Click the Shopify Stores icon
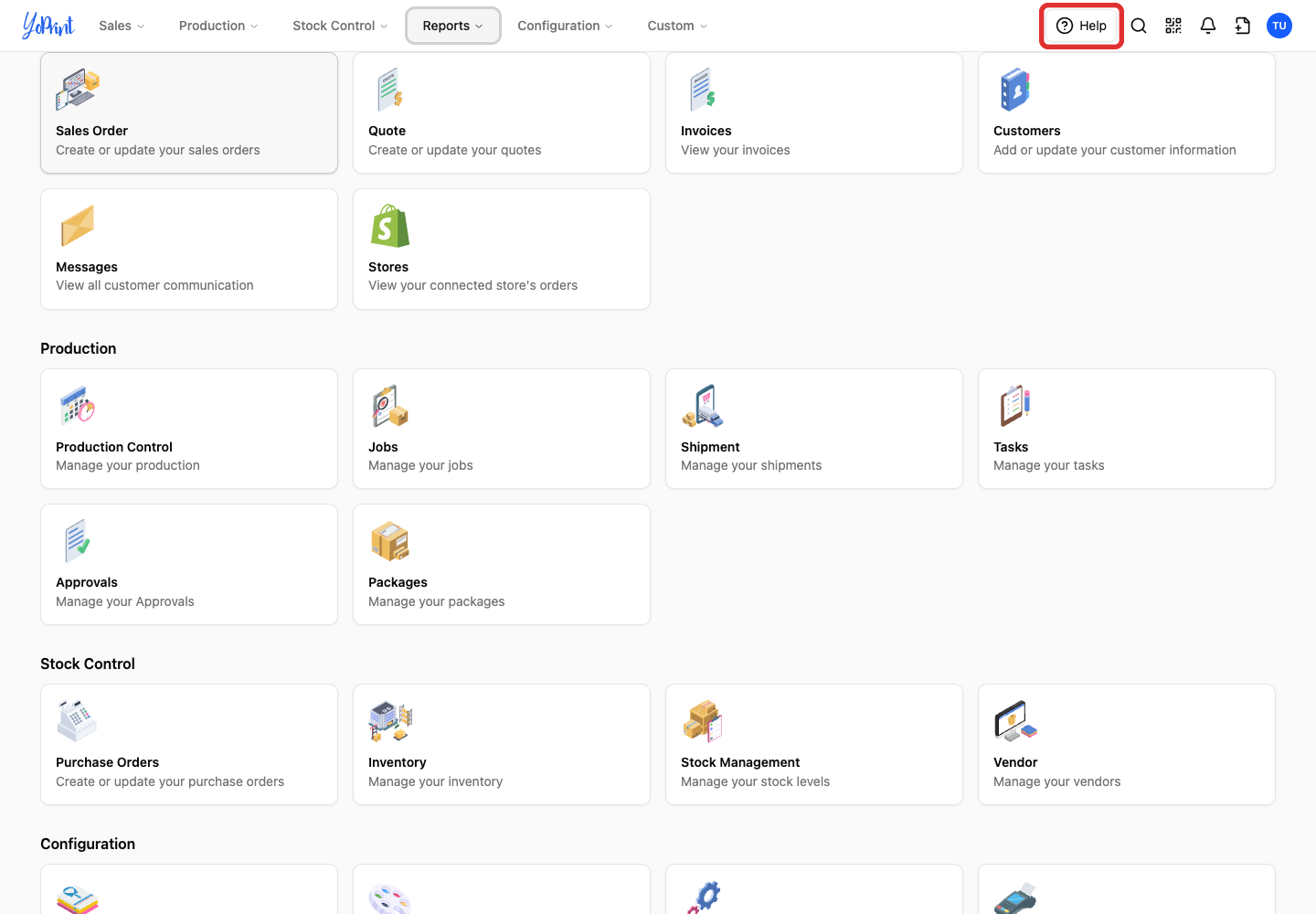This screenshot has width=1316, height=914. pos(390,226)
